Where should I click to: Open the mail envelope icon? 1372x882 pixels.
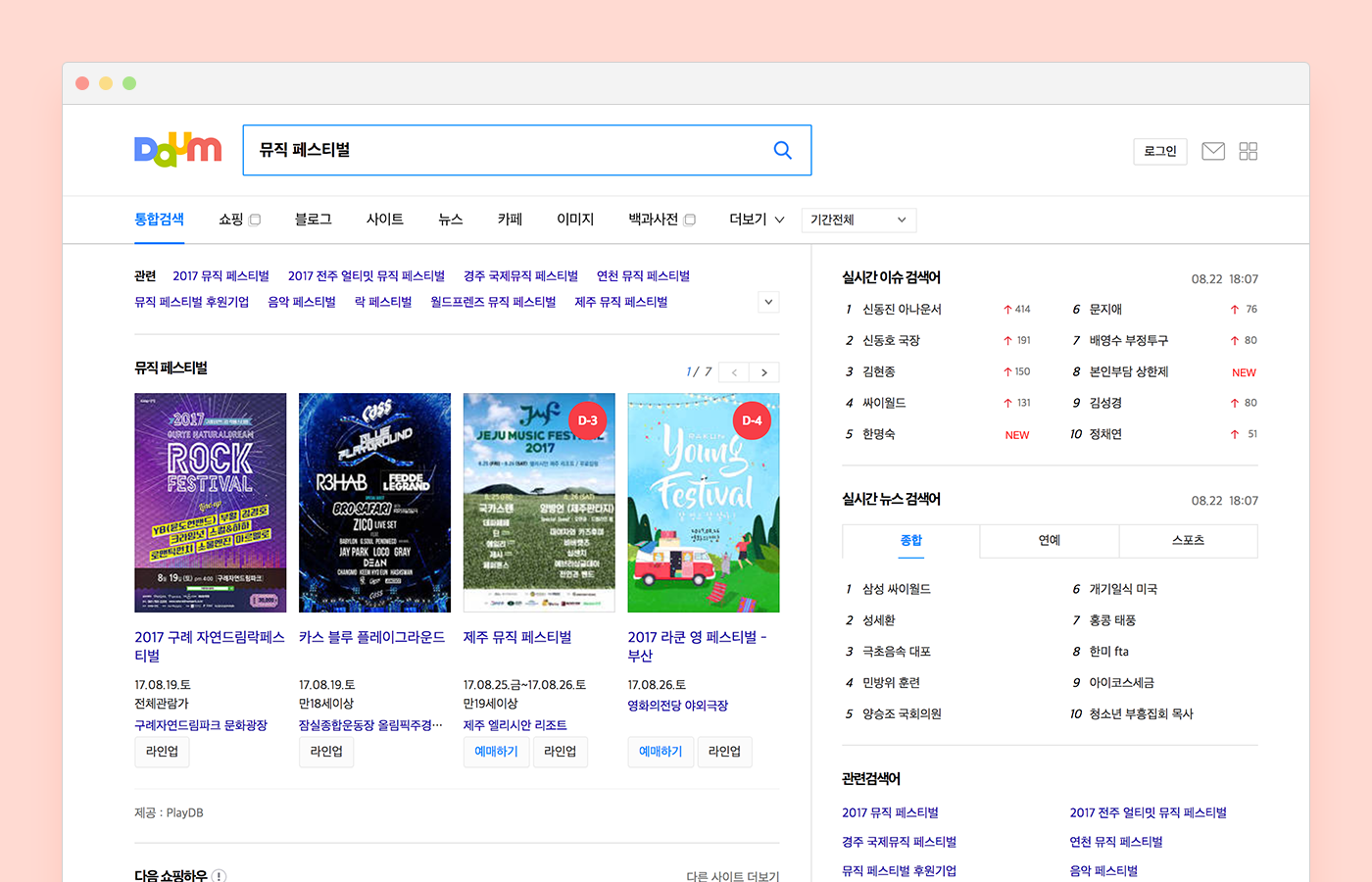pyautogui.click(x=1213, y=151)
